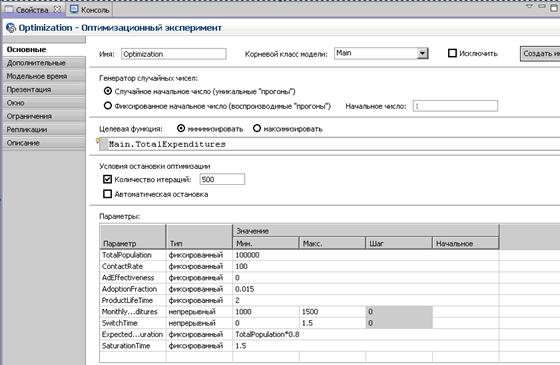Maximize the properties panel

(x=554, y=7)
